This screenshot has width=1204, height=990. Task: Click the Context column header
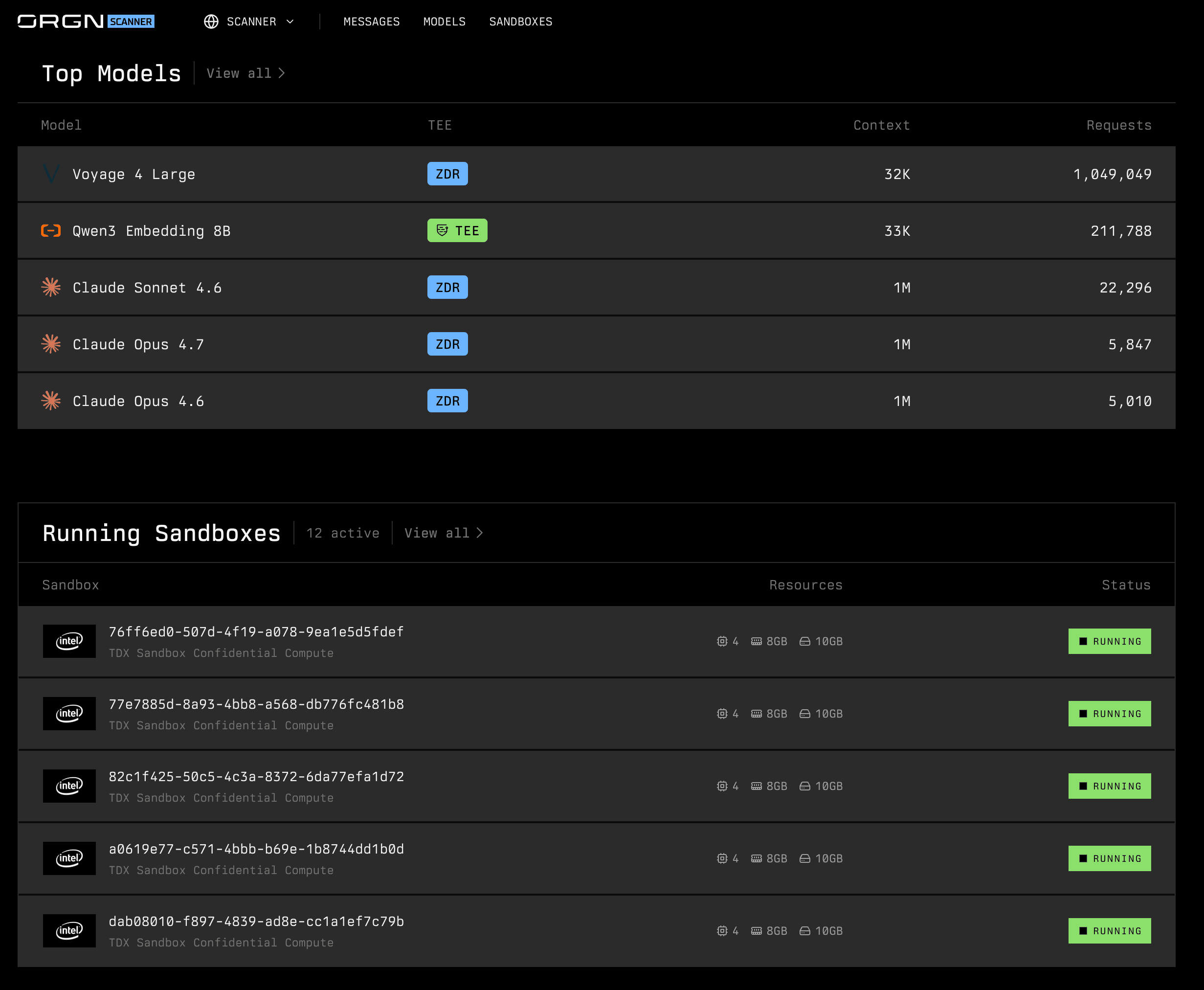(882, 125)
